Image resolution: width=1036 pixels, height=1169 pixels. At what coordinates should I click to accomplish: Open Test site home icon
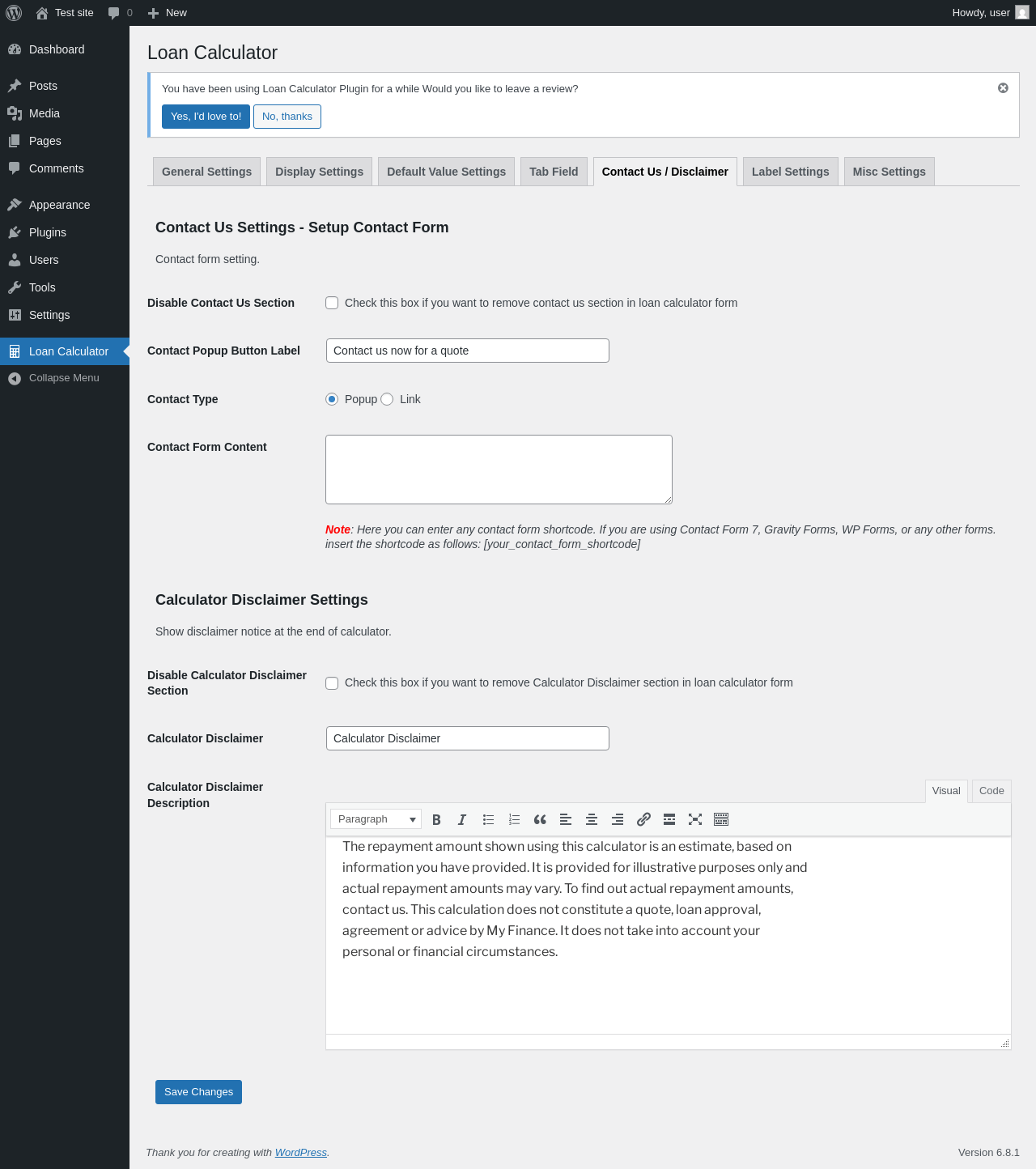(42, 13)
